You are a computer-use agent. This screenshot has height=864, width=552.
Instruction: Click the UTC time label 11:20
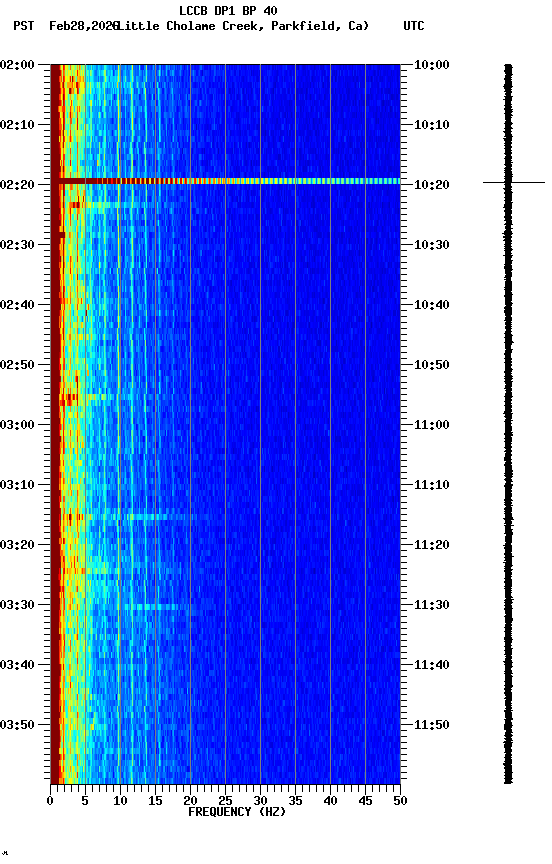(x=432, y=545)
